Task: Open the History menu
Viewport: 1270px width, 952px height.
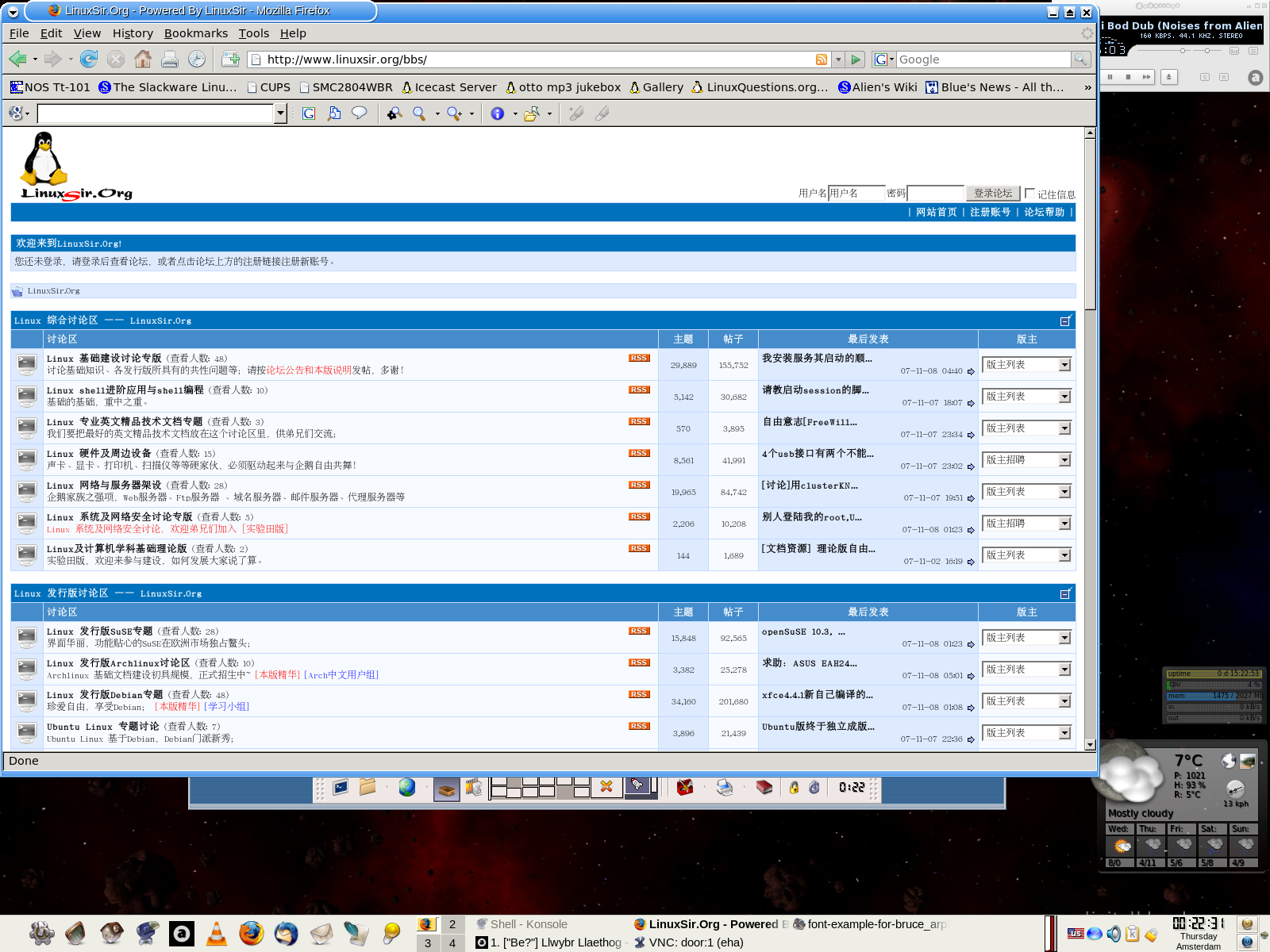Action: point(133,33)
